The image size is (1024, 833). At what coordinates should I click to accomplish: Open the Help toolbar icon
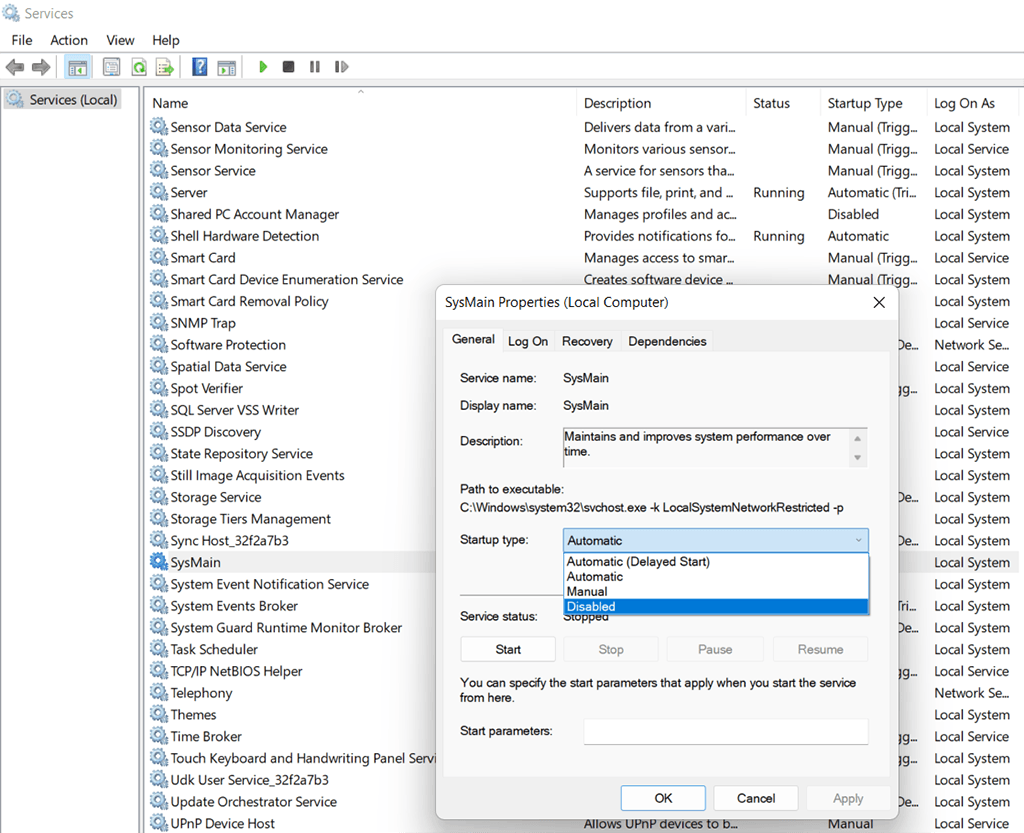[200, 67]
